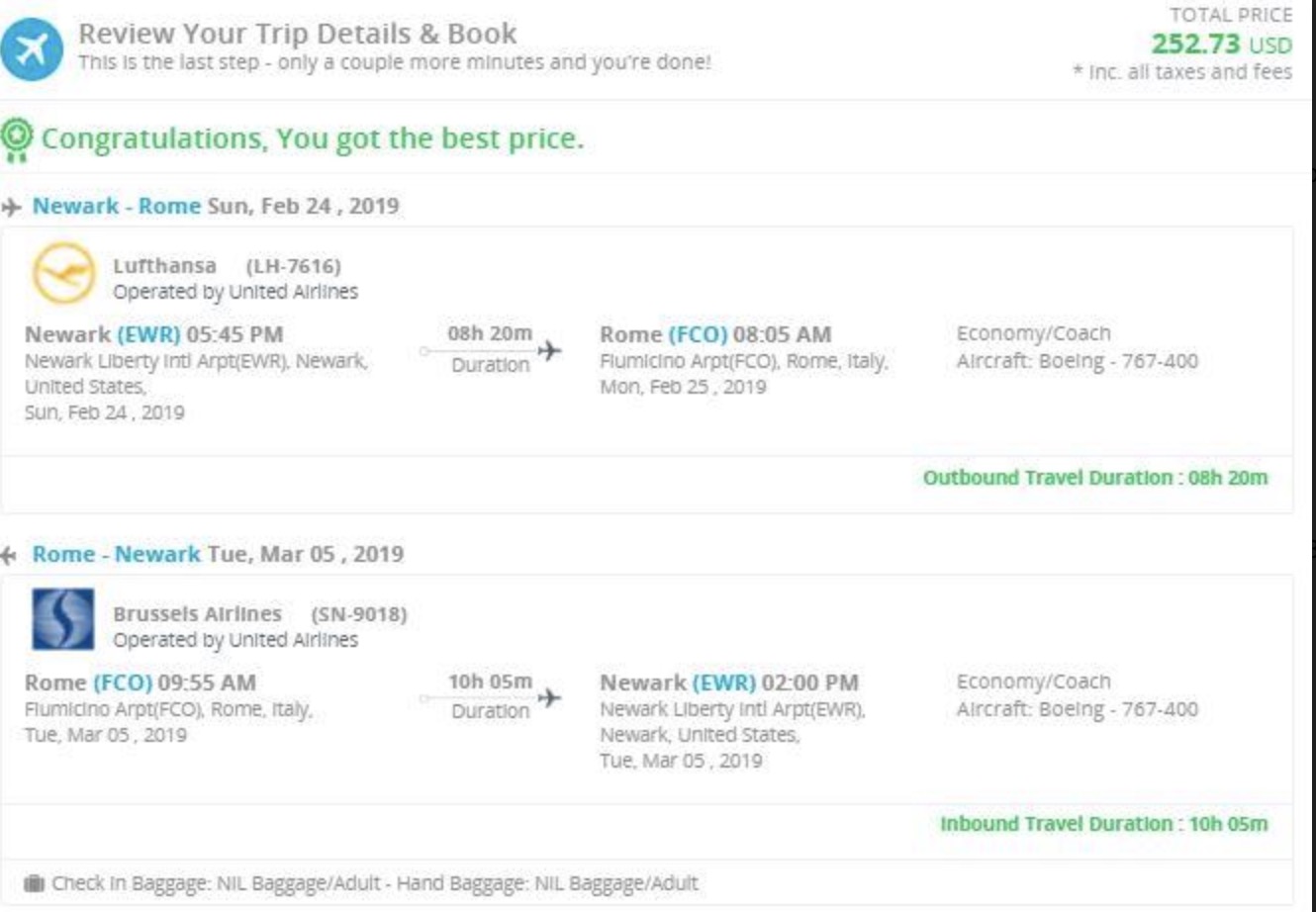
Task: Click the (EWR) code in outbound departure
Action: click(148, 334)
